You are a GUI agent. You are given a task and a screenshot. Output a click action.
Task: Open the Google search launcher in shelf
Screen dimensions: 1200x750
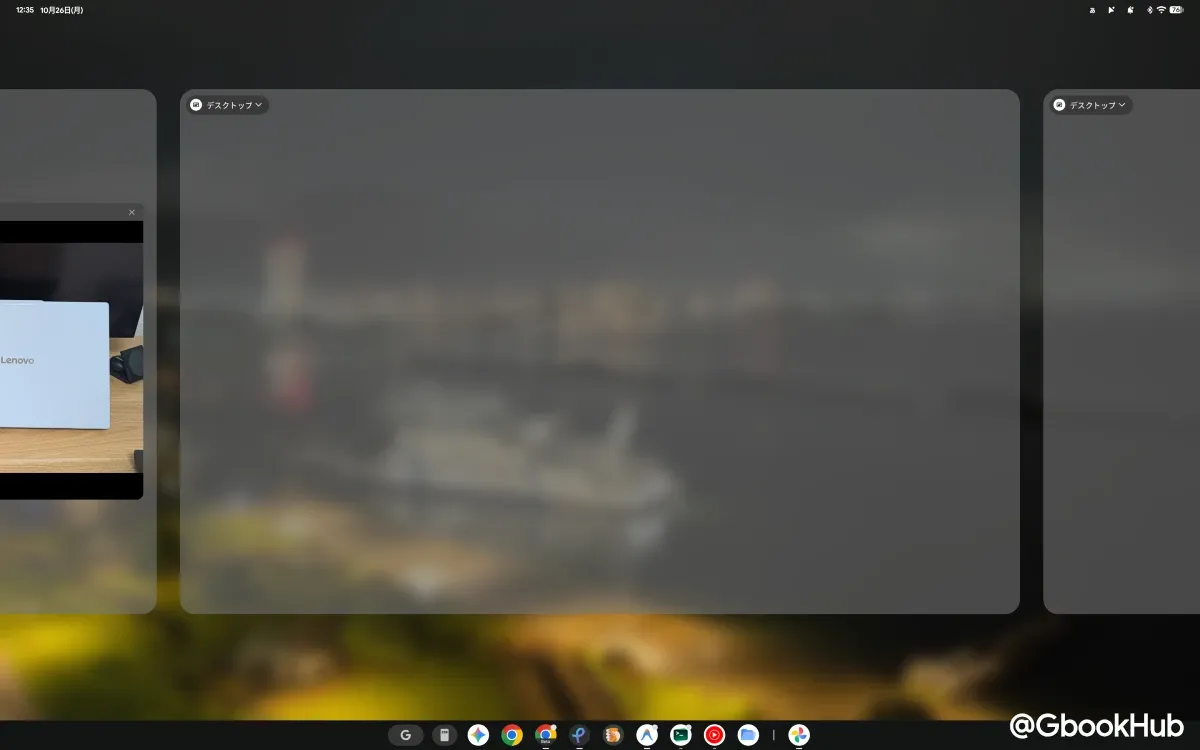tap(405, 735)
